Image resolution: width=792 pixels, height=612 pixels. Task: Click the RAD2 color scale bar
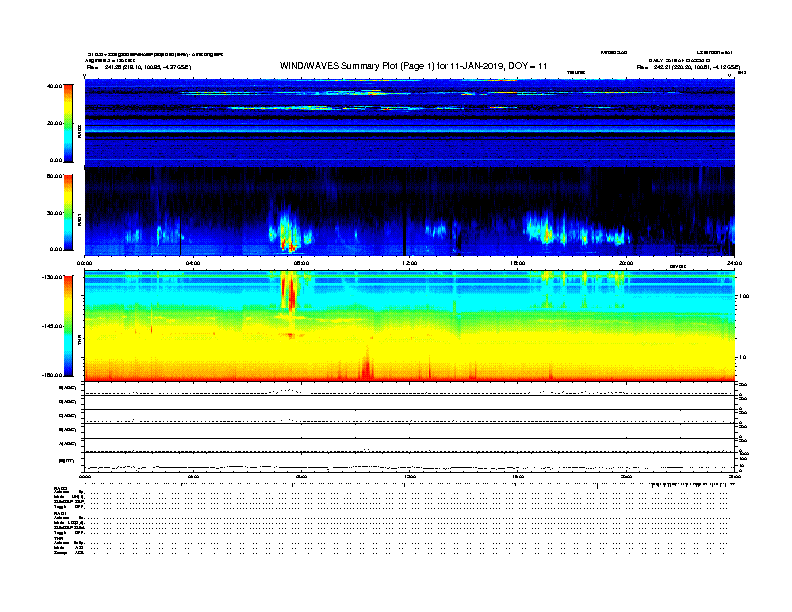click(68, 123)
